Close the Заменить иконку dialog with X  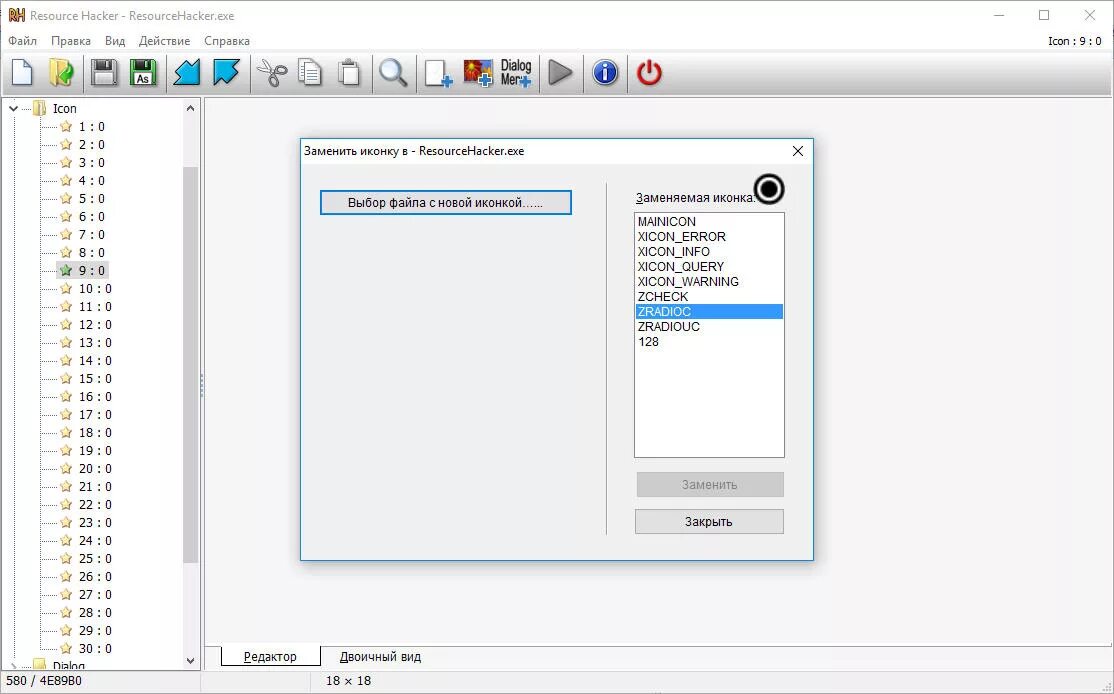click(798, 151)
